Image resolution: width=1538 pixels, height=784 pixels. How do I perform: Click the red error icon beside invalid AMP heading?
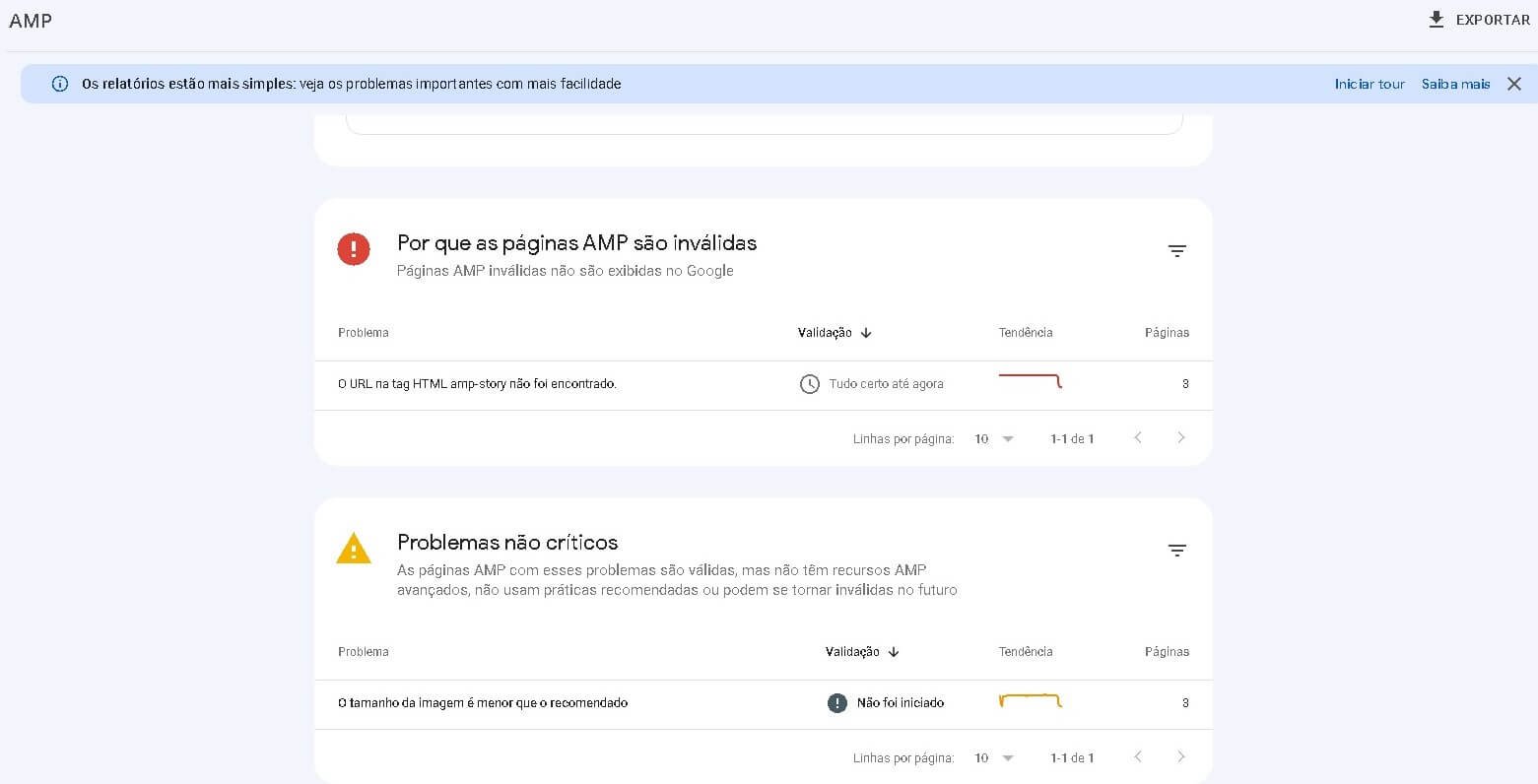[354, 249]
